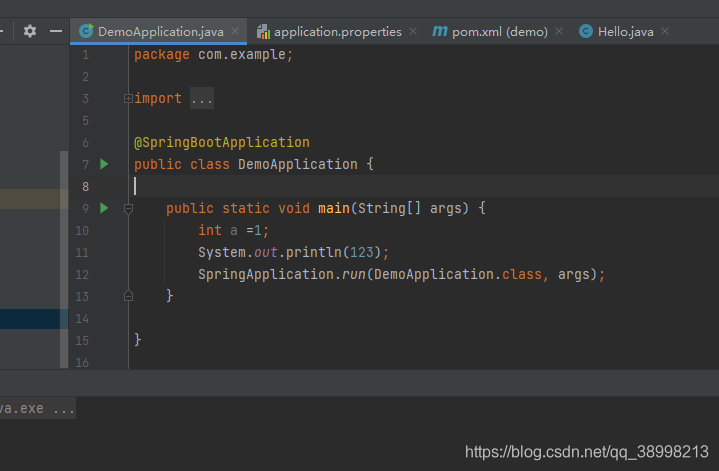Screen dimensions: 719x471
Task: Click the 'run' call of SpringApplication
Action: (354, 275)
